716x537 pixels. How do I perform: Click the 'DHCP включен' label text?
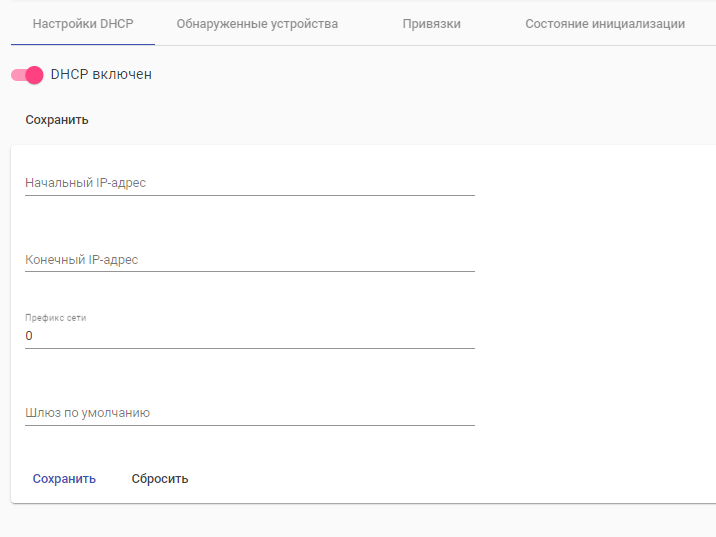101,74
